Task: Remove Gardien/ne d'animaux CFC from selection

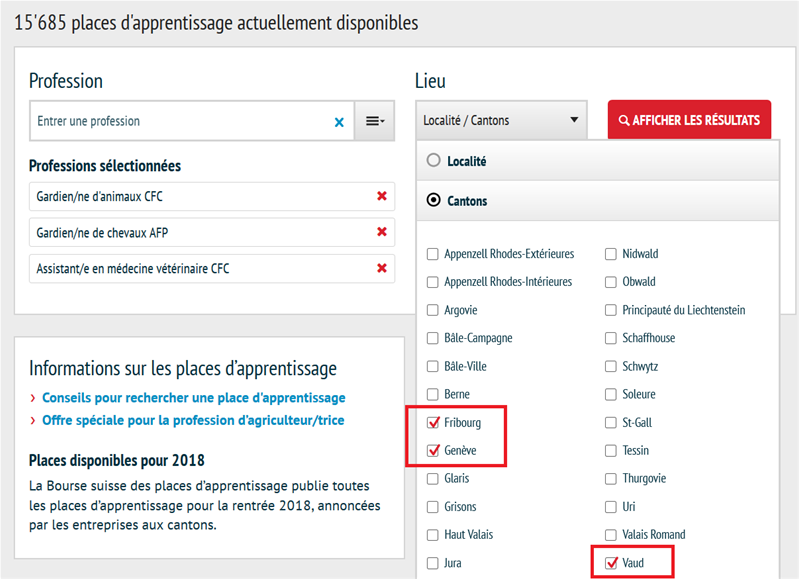Action: coord(381,196)
